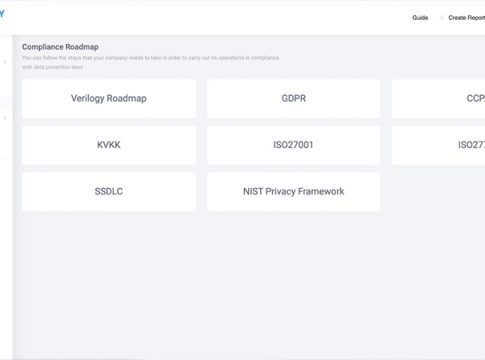Click the blue logo at top left
485x360 pixels.
pyautogui.click(x=2, y=14)
